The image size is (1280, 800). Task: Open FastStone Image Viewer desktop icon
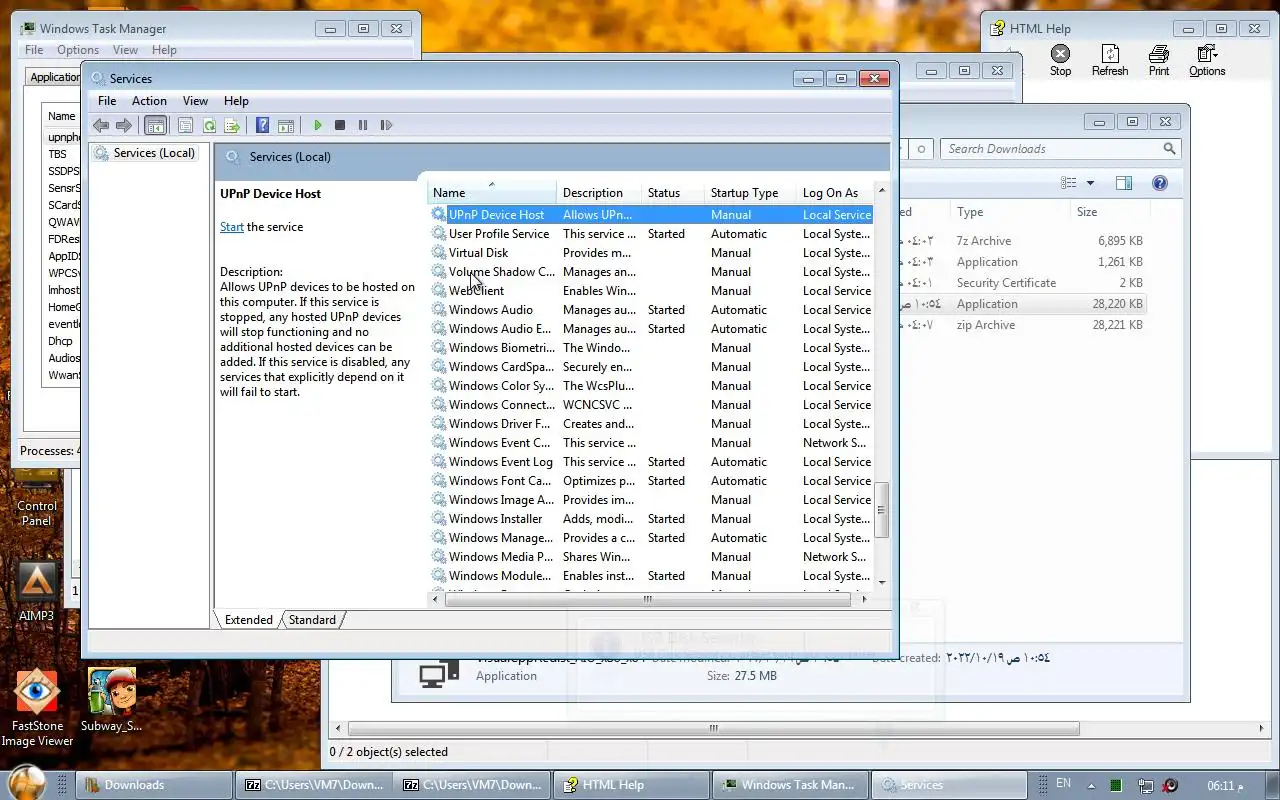pyautogui.click(x=37, y=708)
